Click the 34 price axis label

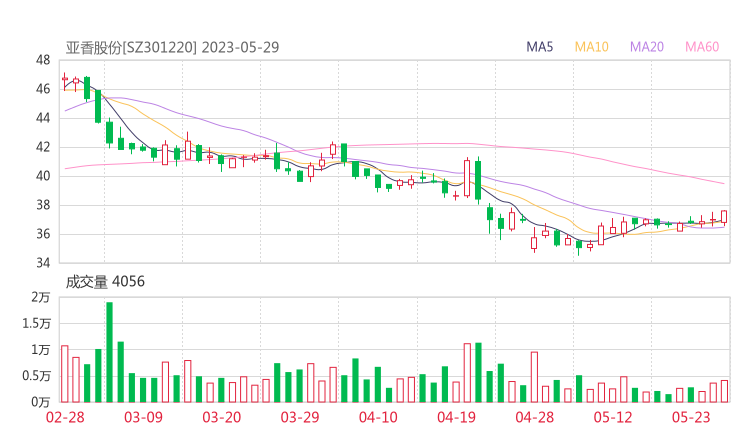[43, 263]
